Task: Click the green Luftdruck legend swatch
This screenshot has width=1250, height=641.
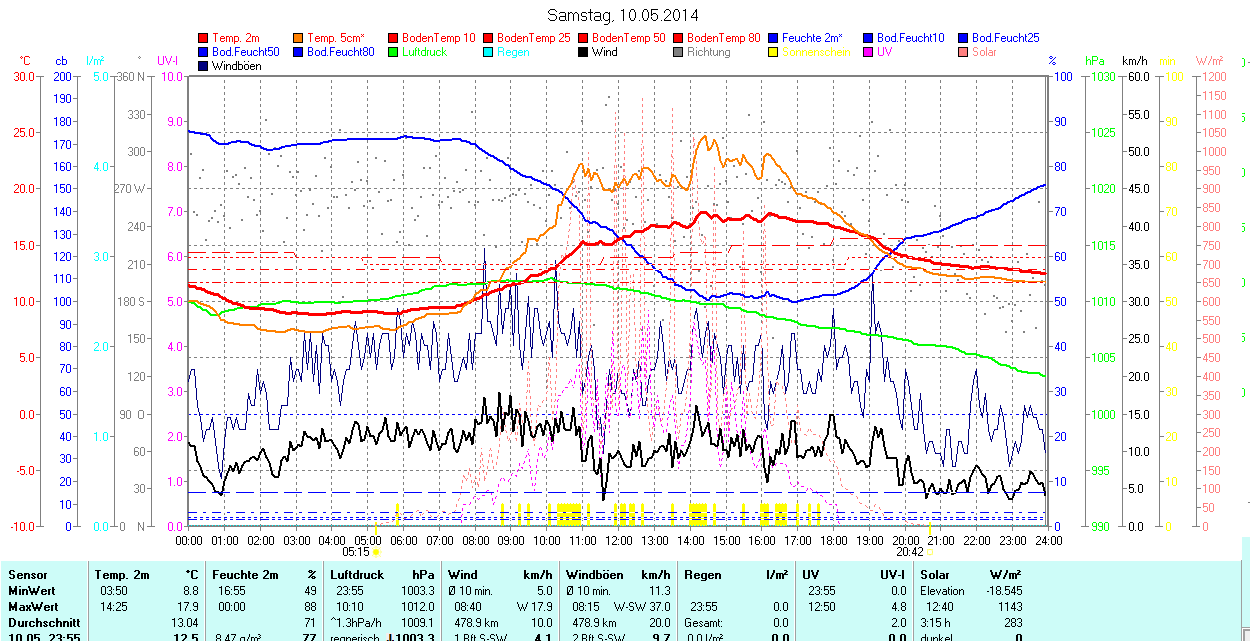Action: tap(393, 52)
